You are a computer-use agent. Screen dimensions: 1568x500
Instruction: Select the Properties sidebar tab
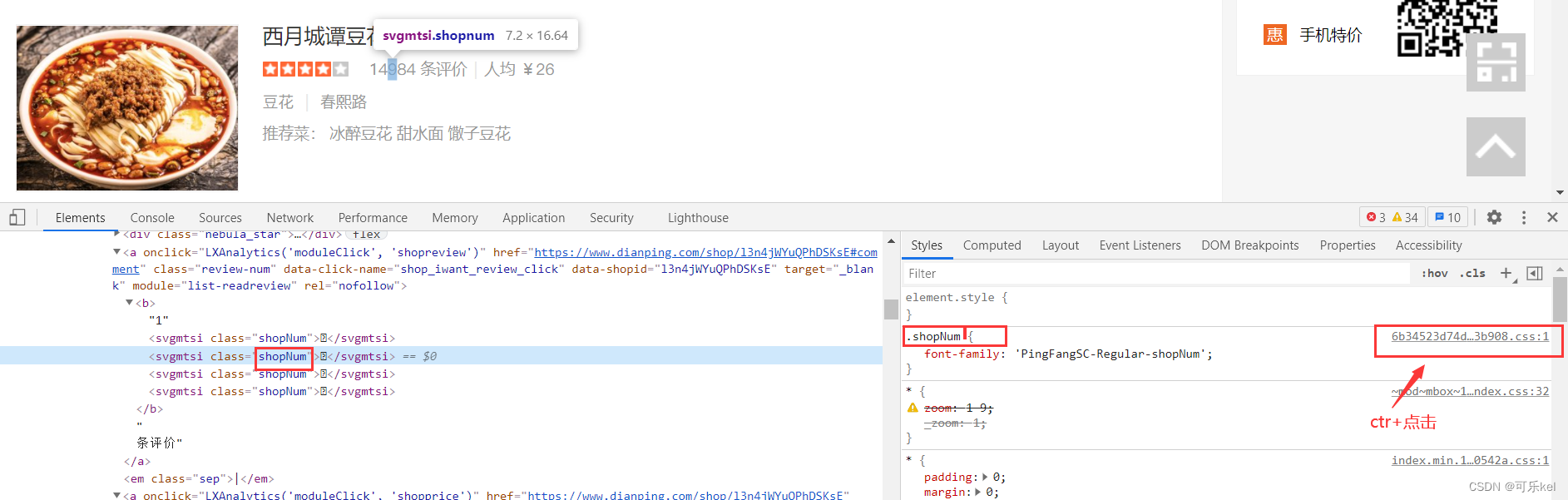click(x=1348, y=245)
